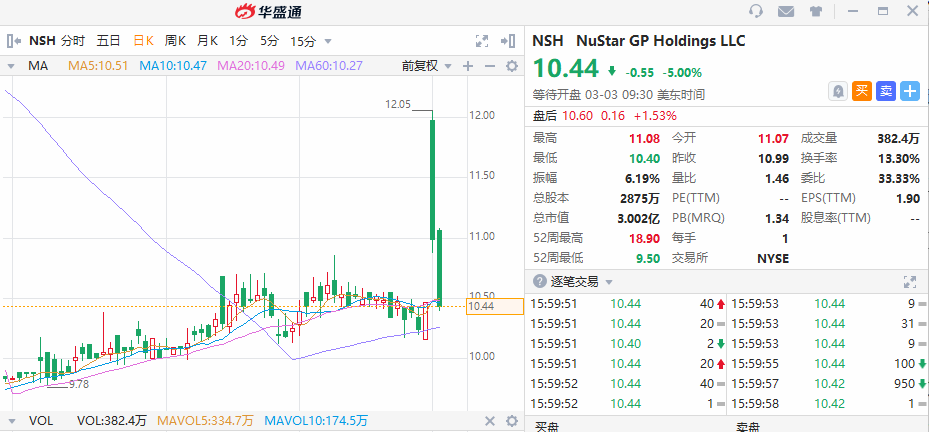
Task: Click the 换手率 13.30% value
Action: (899, 159)
